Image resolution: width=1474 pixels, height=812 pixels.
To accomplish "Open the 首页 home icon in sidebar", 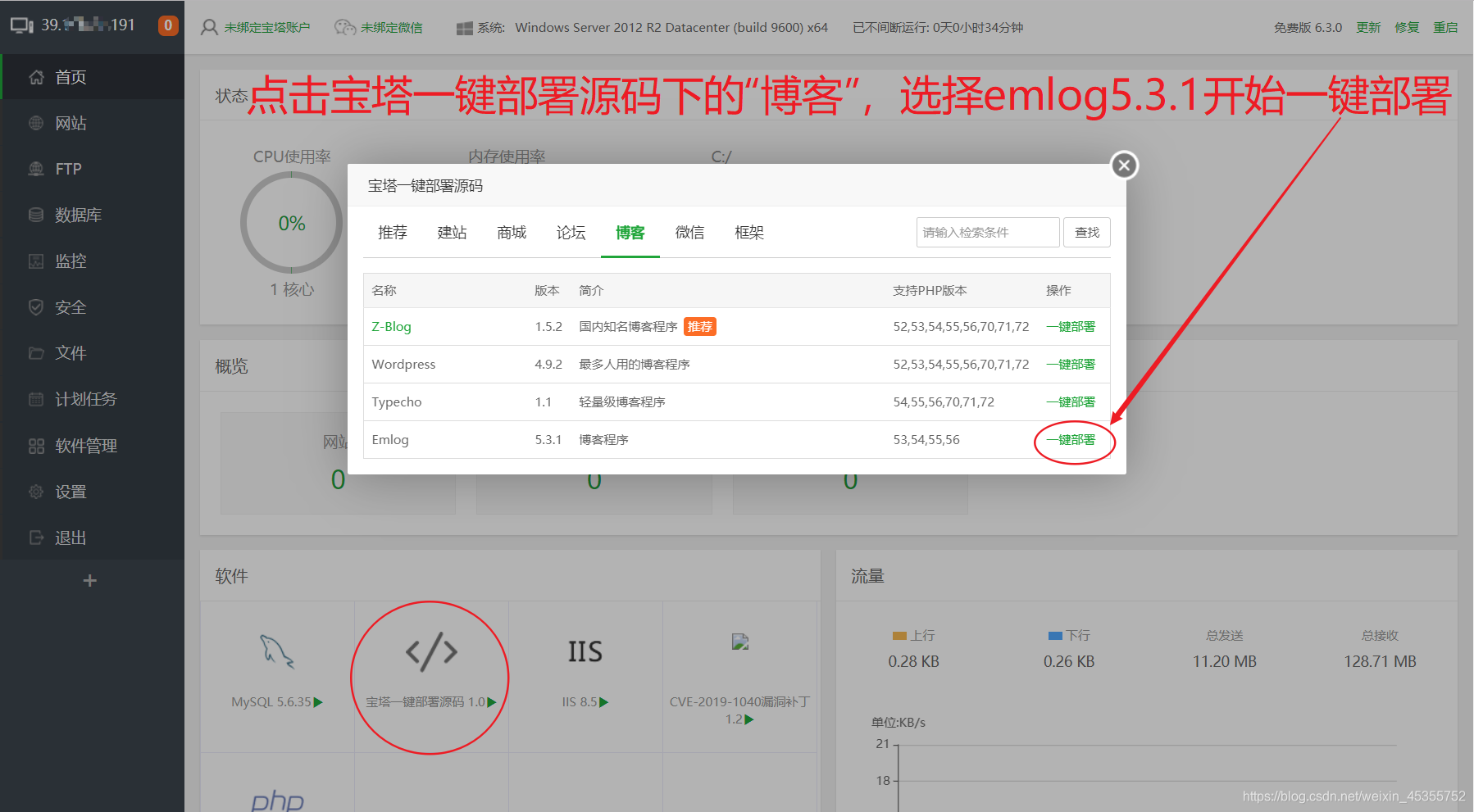I will tap(36, 77).
